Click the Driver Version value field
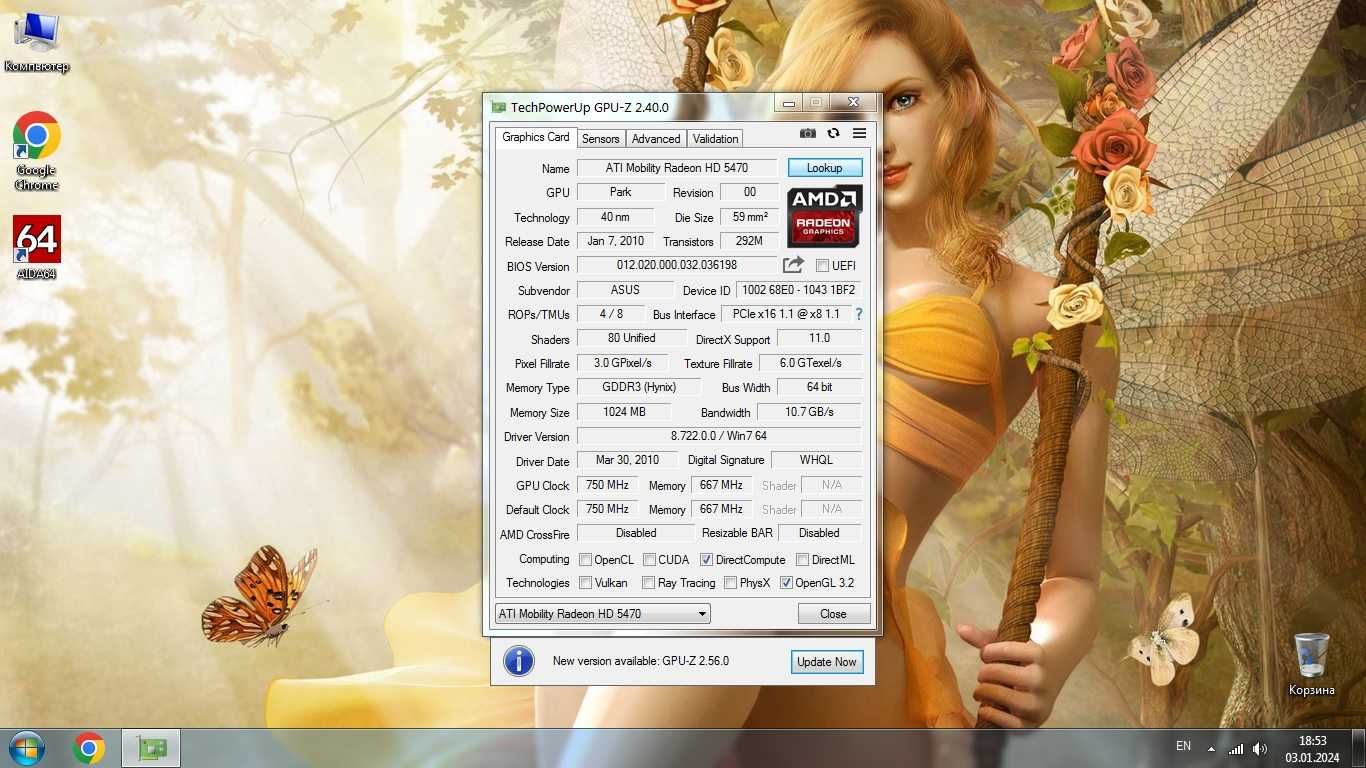 tap(719, 436)
